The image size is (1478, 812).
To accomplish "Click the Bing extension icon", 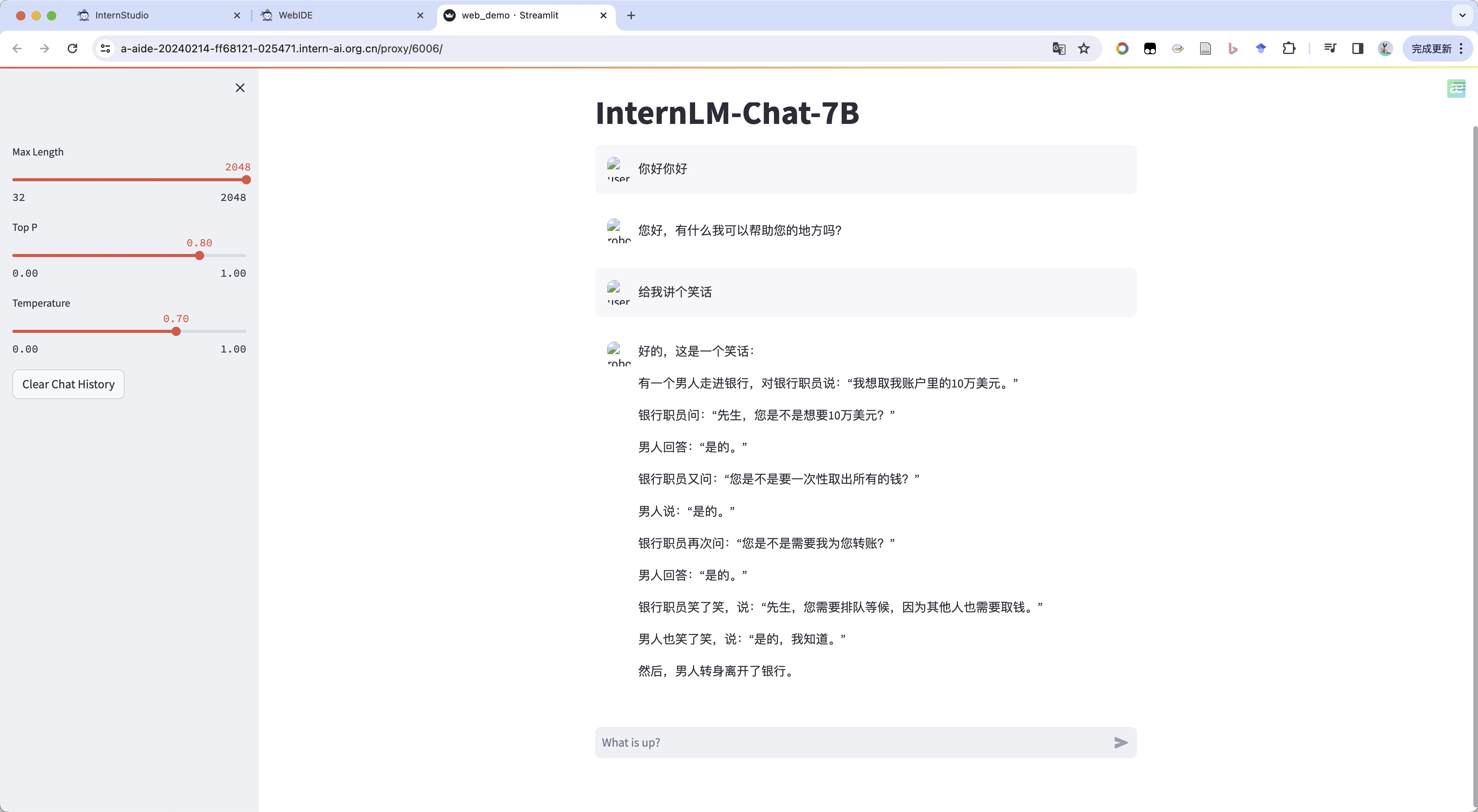I will point(1232,49).
